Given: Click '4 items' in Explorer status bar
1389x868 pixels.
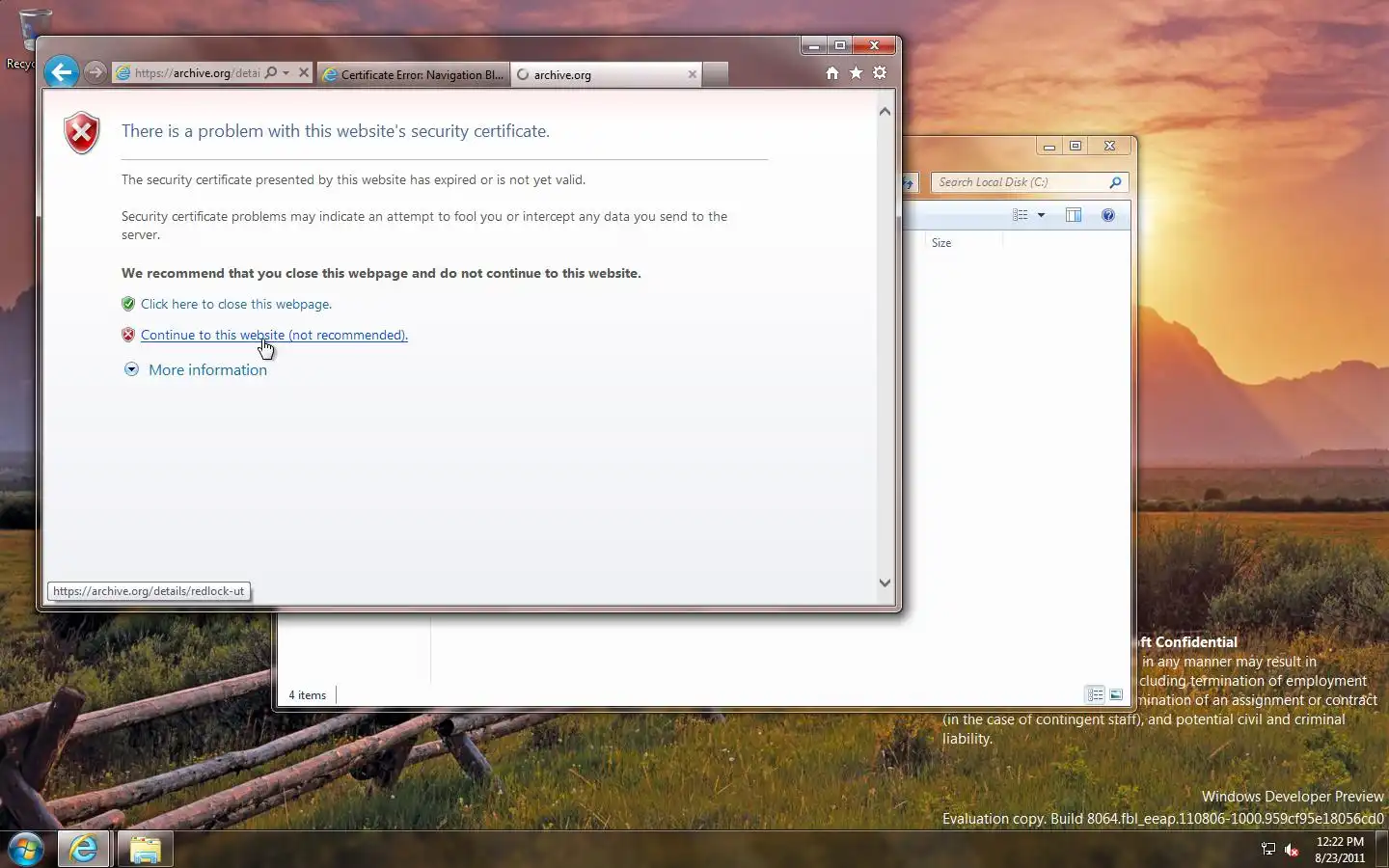Looking at the screenshot, I should pyautogui.click(x=308, y=695).
